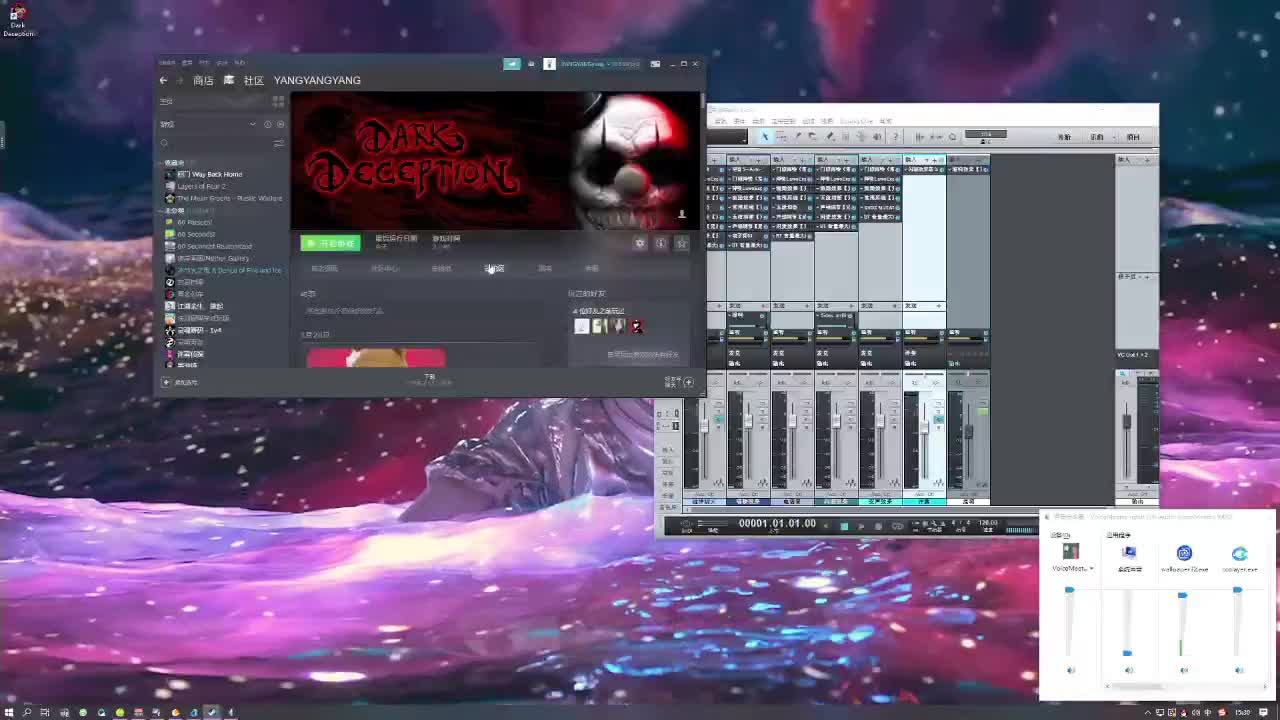Select The Mean Greens - Plastic Warfare
The width and height of the screenshot is (1280, 720).
tap(224, 198)
